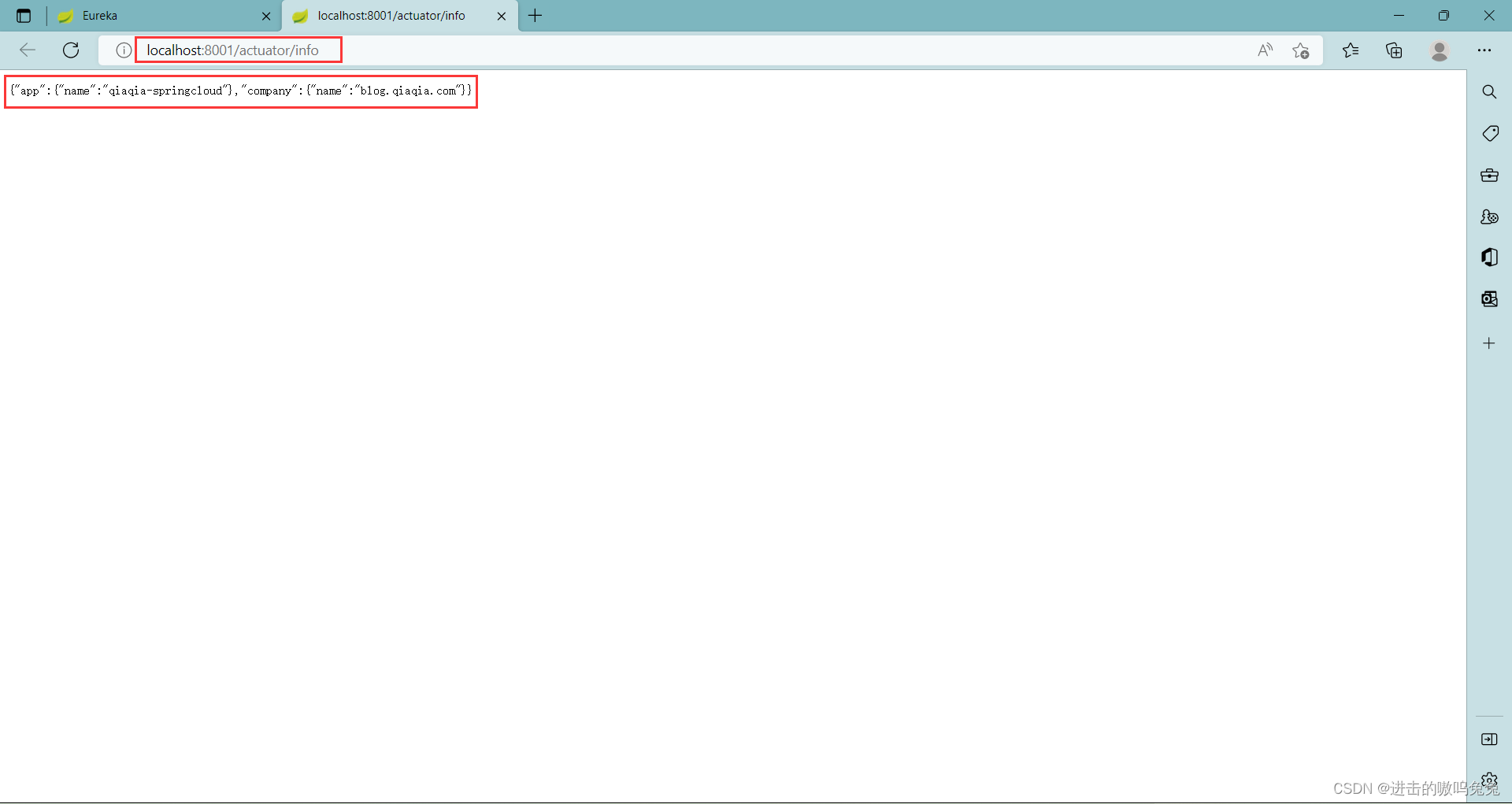Screen dimensions: 1512x804
Task: Close the Eureka tab
Action: 266,16
